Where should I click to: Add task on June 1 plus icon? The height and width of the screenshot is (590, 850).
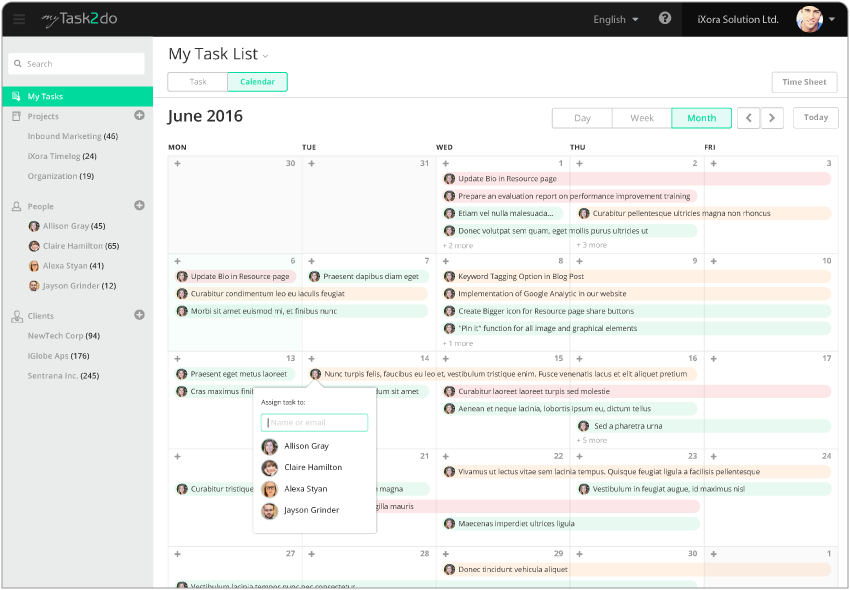[x=445, y=163]
